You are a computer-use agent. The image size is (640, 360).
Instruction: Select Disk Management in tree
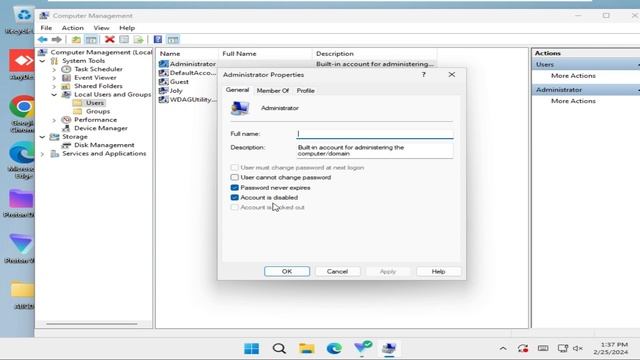(x=104, y=145)
